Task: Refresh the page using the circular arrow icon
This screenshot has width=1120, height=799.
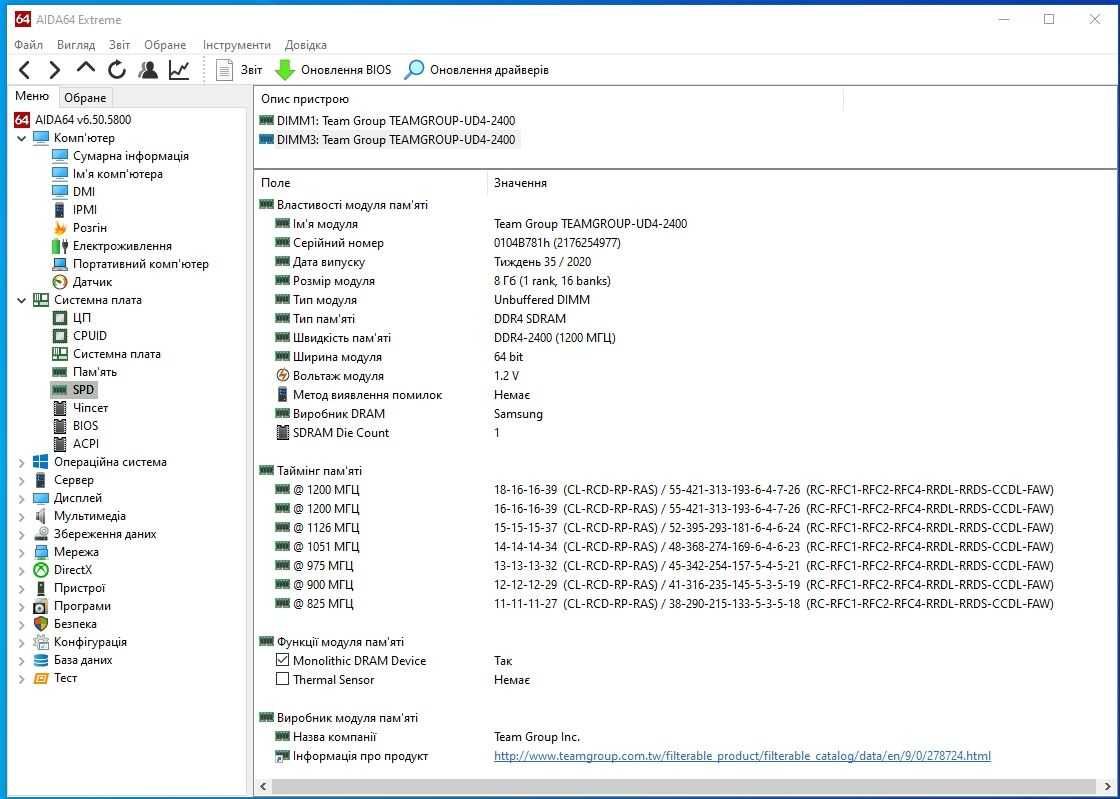Action: pyautogui.click(x=117, y=70)
